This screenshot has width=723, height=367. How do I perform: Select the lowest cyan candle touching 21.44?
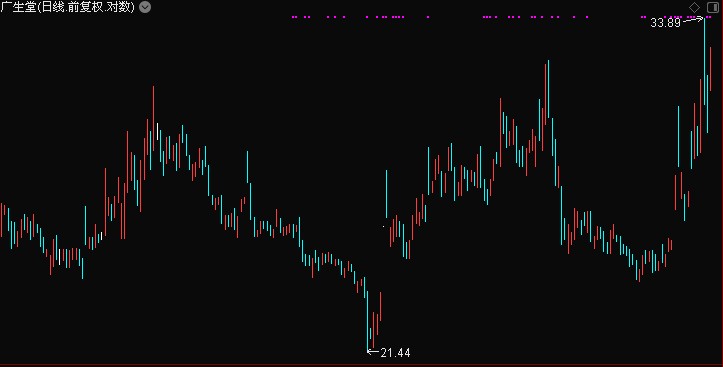367,320
